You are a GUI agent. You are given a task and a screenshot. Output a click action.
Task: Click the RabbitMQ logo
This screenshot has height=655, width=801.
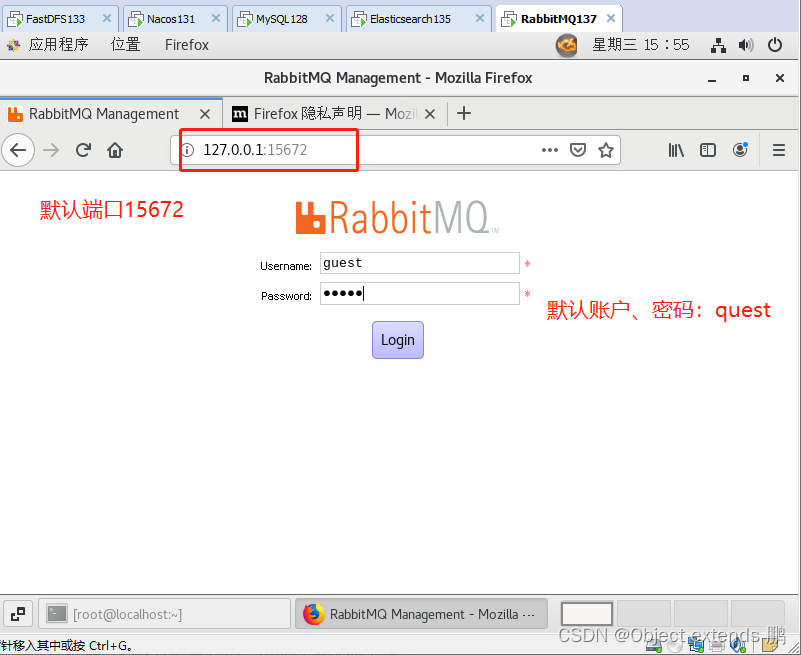pyautogui.click(x=397, y=218)
